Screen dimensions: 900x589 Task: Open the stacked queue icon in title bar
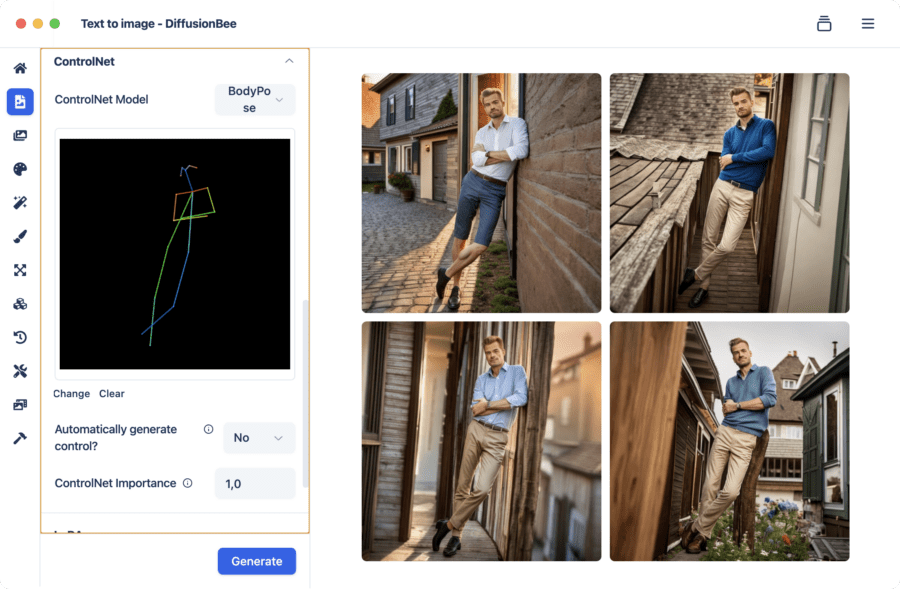point(824,23)
